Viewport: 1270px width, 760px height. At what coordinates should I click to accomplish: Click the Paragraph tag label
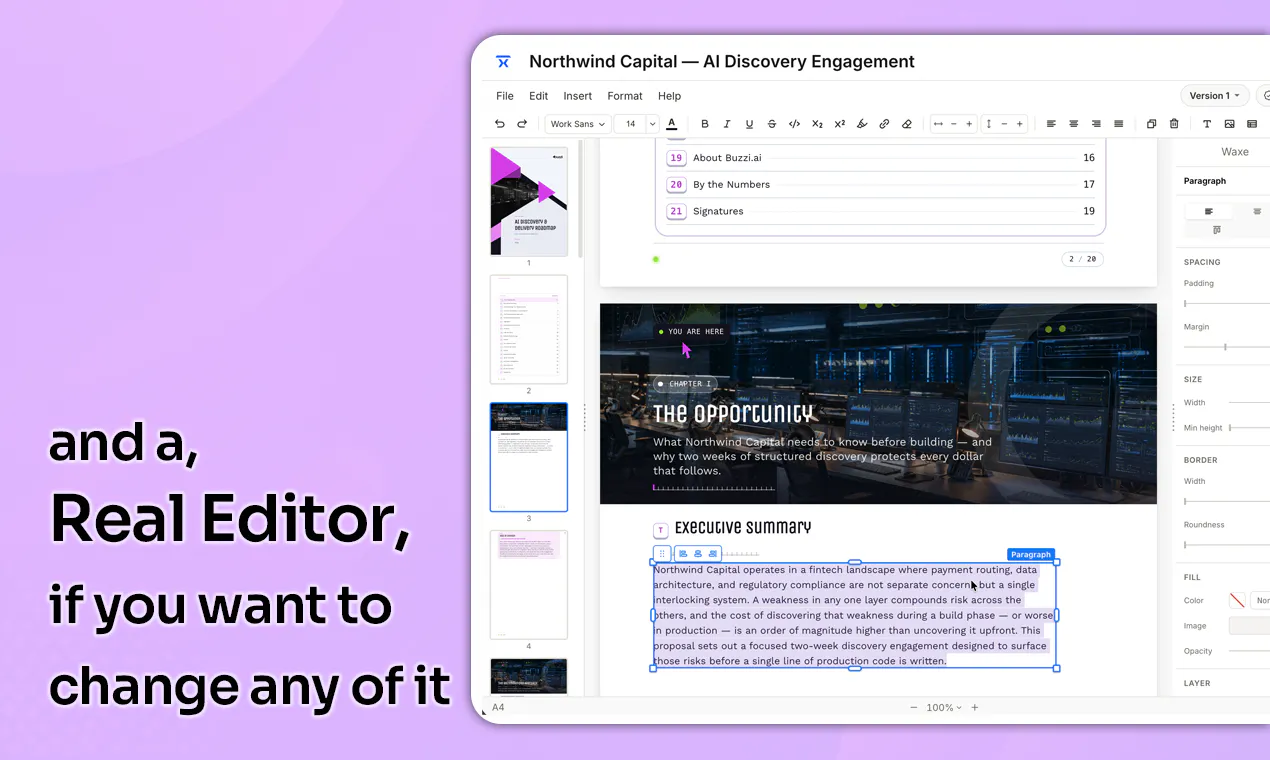click(x=1031, y=554)
